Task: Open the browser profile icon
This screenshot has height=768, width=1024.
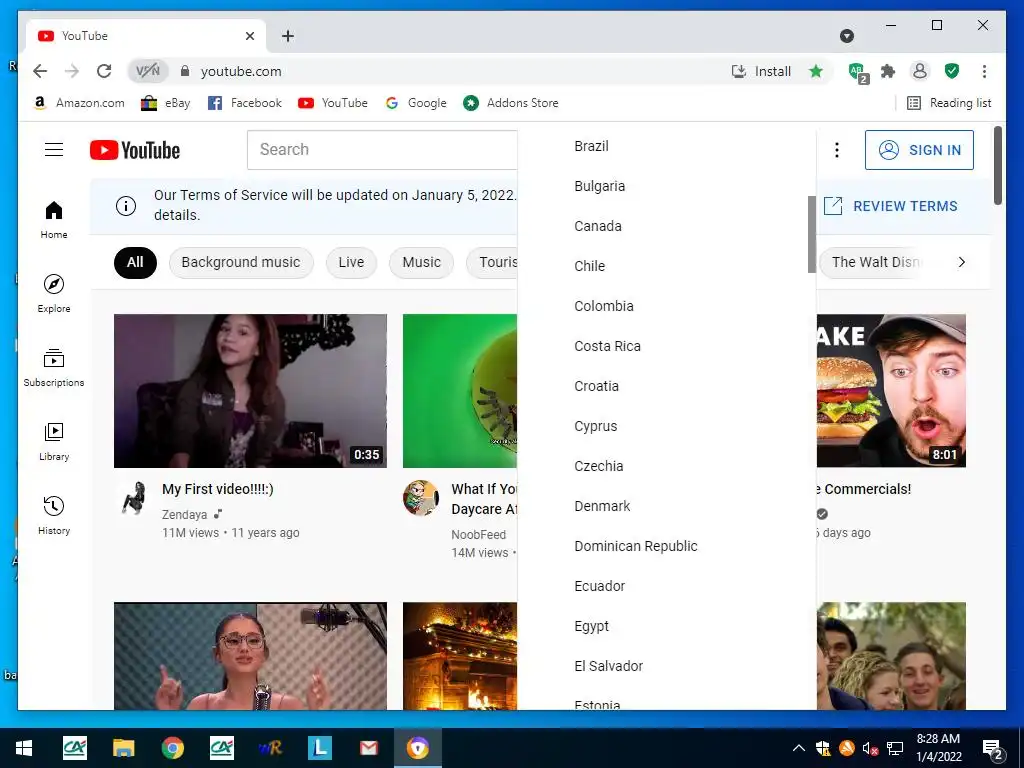Action: (920, 71)
